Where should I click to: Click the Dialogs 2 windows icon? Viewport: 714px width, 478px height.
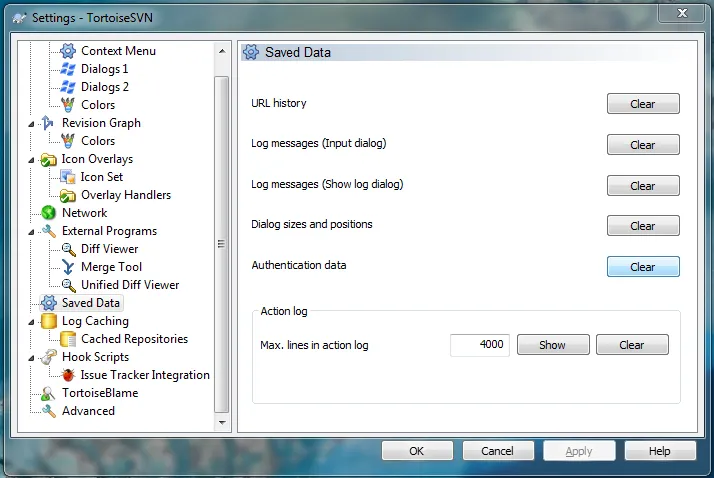[68, 87]
